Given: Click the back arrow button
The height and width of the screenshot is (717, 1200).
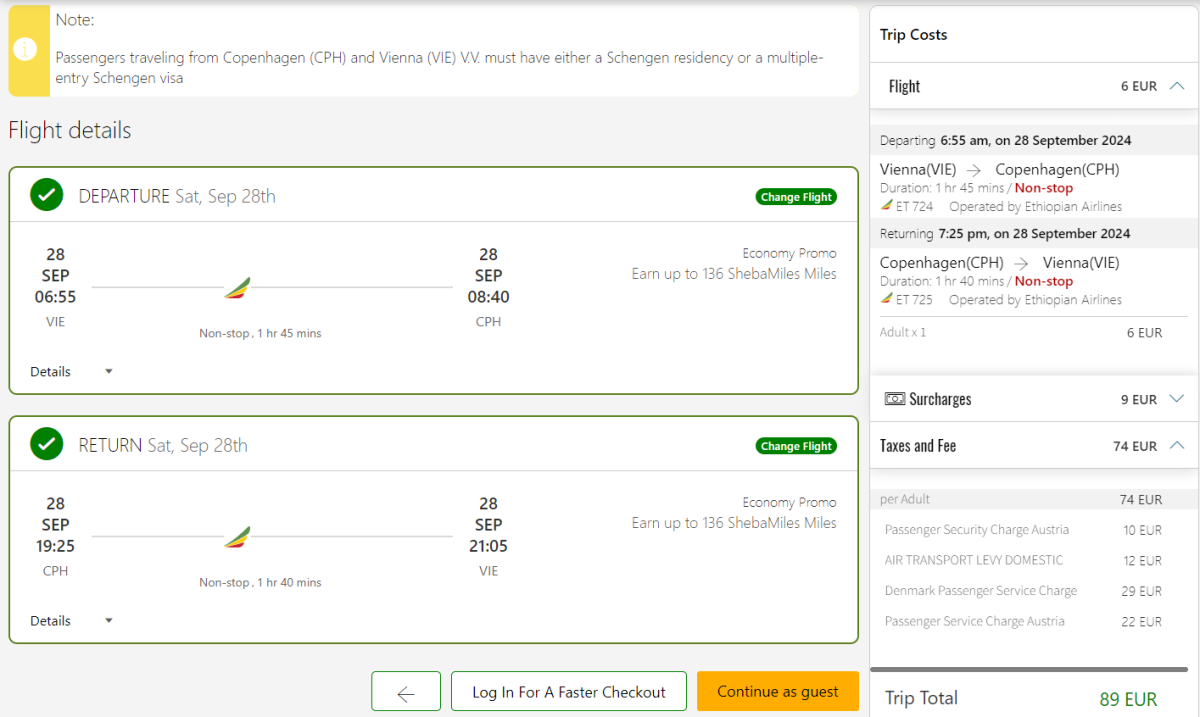Looking at the screenshot, I should click(405, 692).
